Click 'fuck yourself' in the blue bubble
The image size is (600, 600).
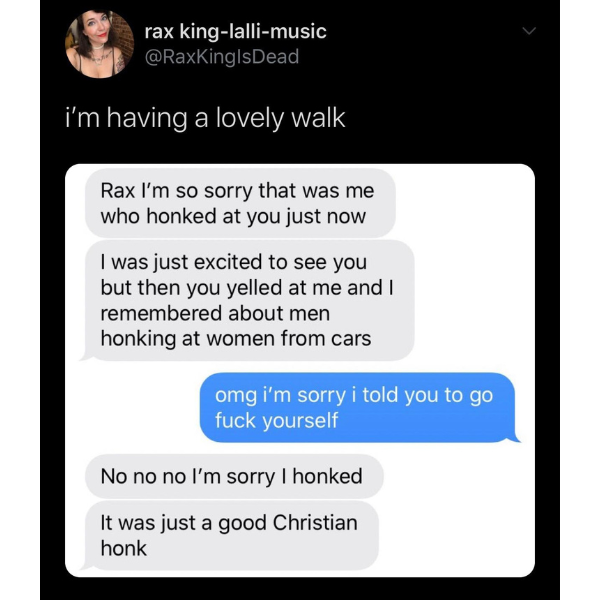pos(276,421)
